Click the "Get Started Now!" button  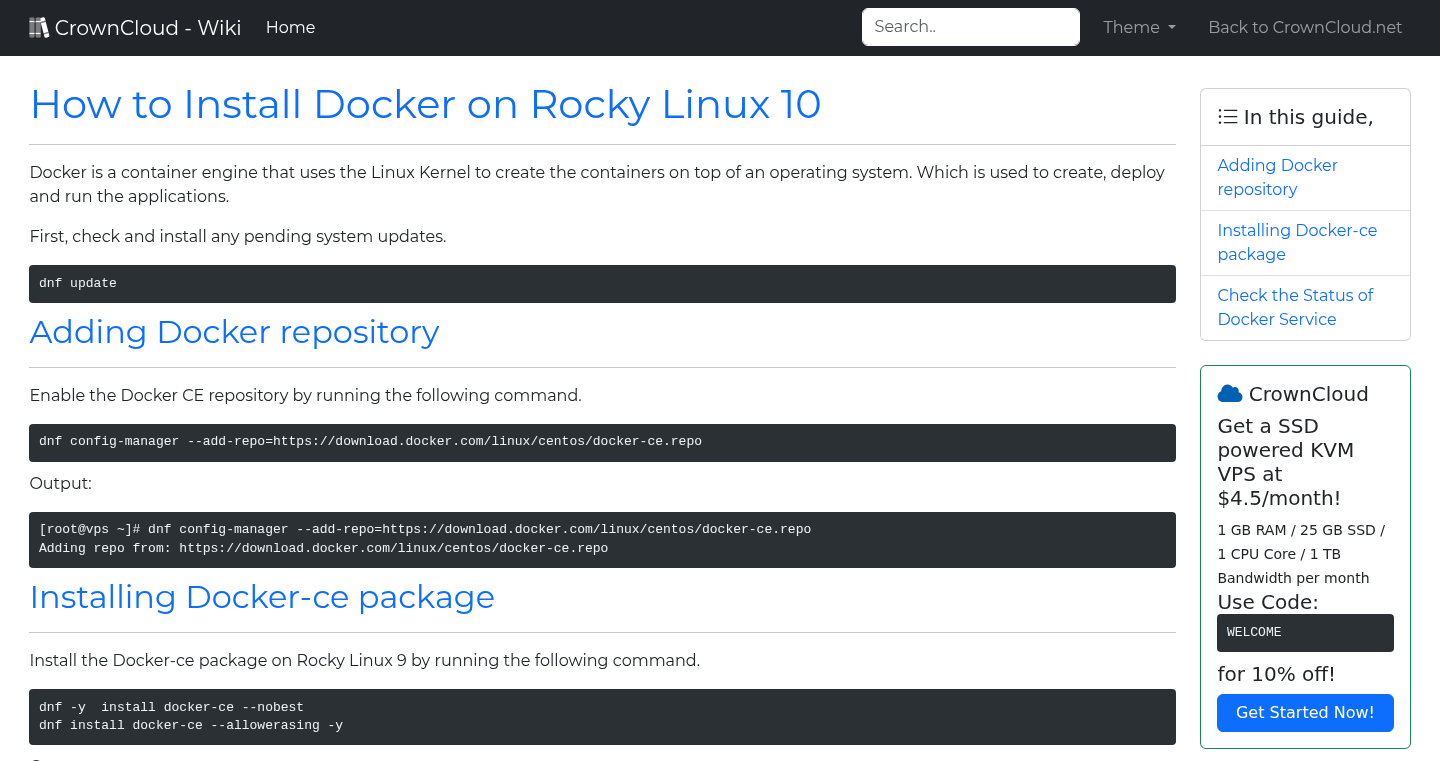[1305, 712]
